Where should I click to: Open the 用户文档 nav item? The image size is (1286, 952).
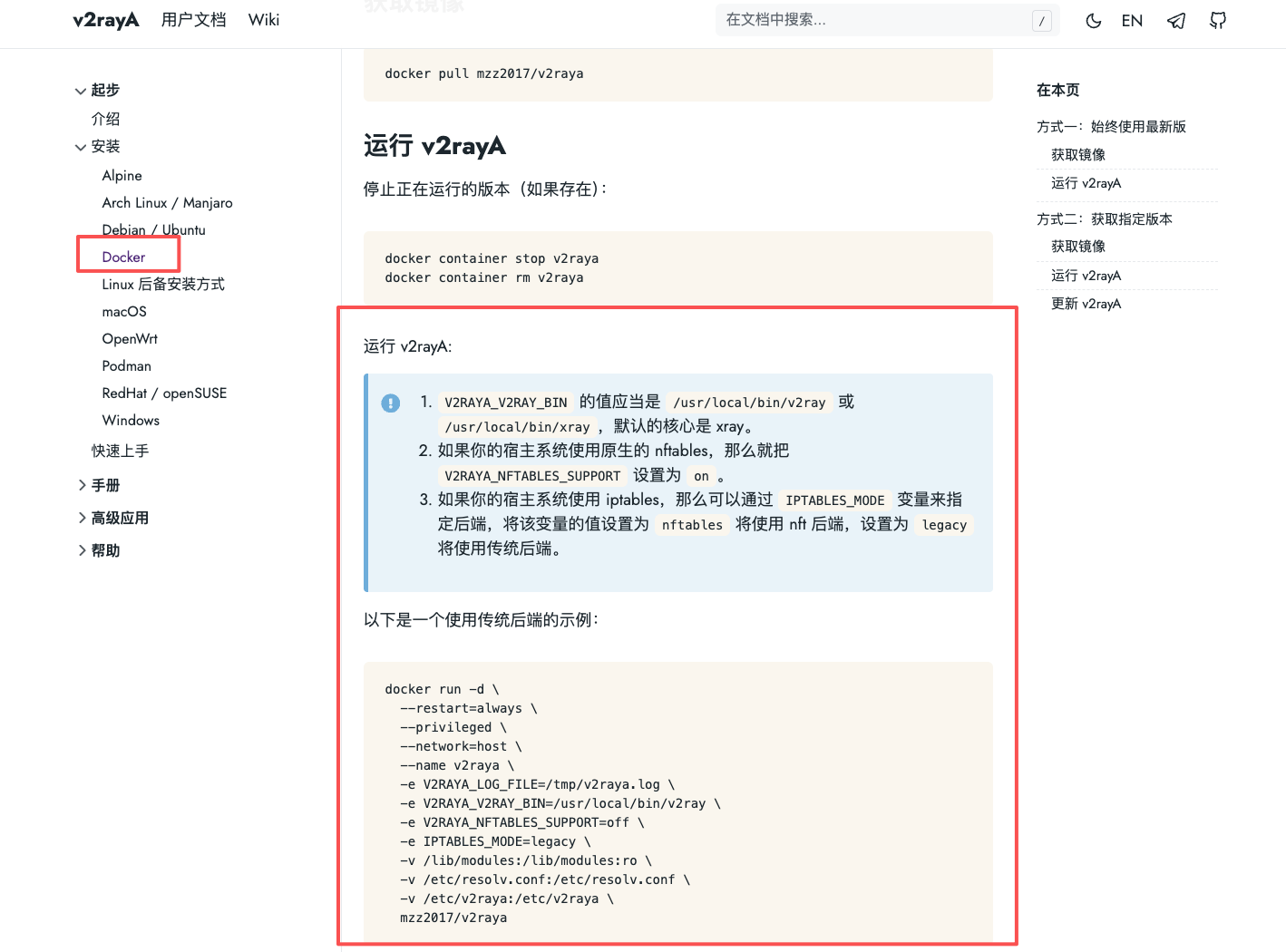coord(193,20)
